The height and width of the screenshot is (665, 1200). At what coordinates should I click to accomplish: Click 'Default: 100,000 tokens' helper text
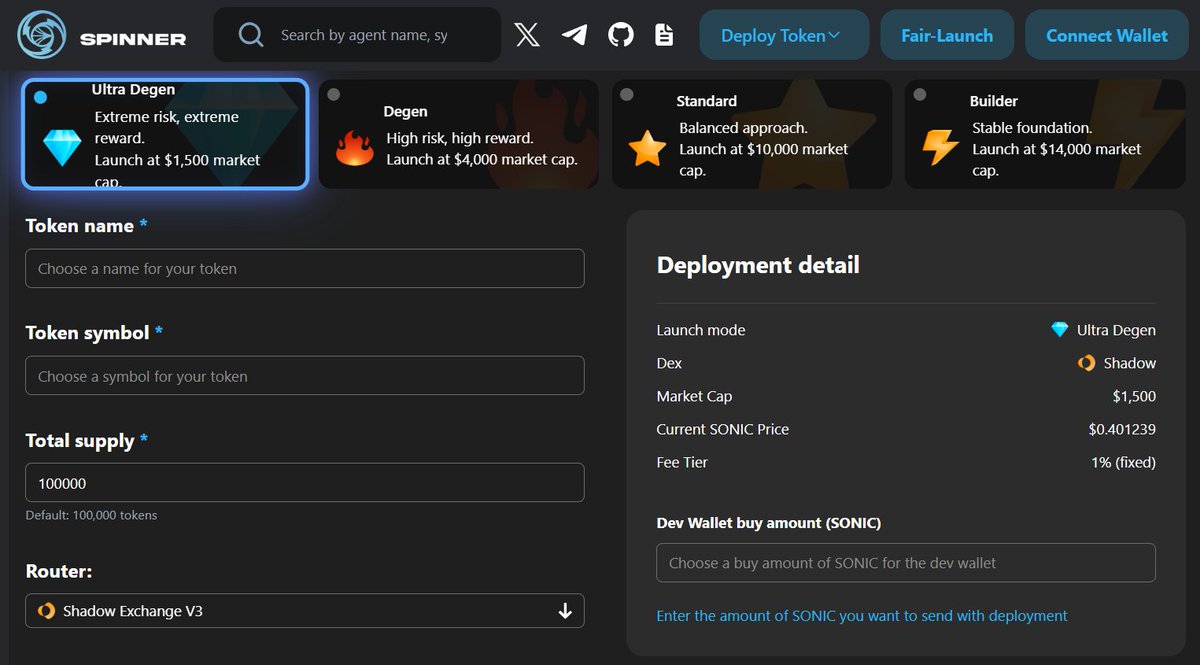tap(91, 515)
